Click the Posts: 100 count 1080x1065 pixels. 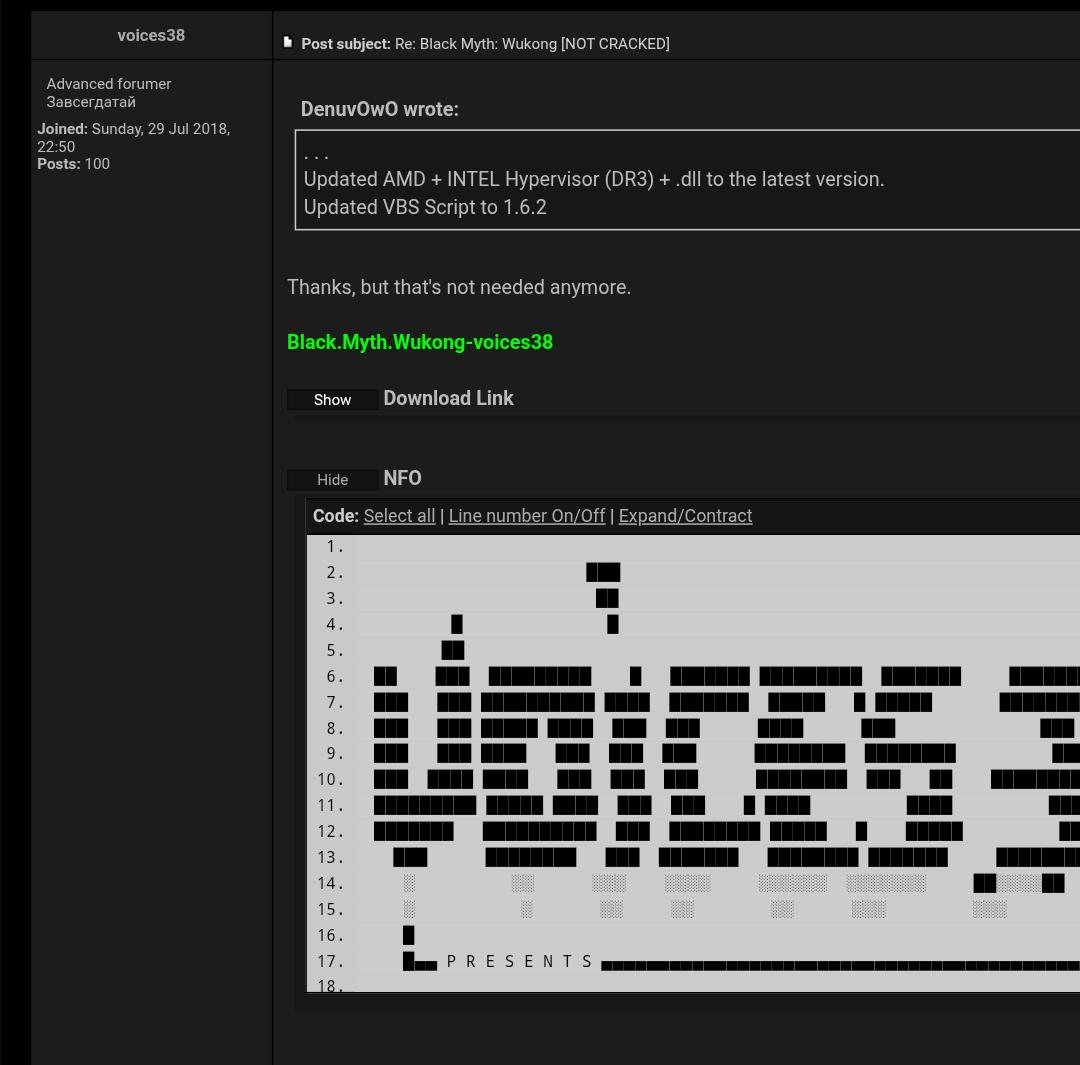point(74,164)
